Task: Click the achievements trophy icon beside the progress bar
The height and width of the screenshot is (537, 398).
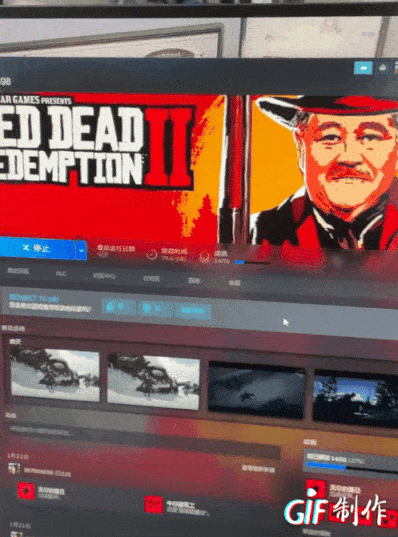Action: [205, 256]
